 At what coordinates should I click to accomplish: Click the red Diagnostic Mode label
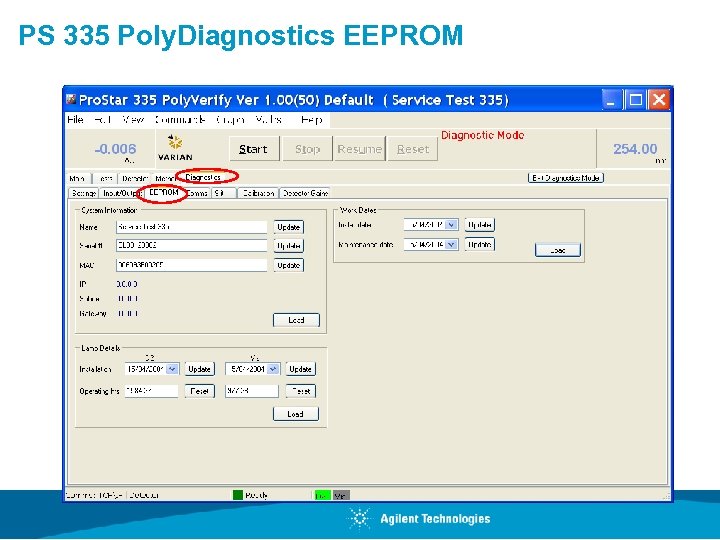pyautogui.click(x=482, y=135)
